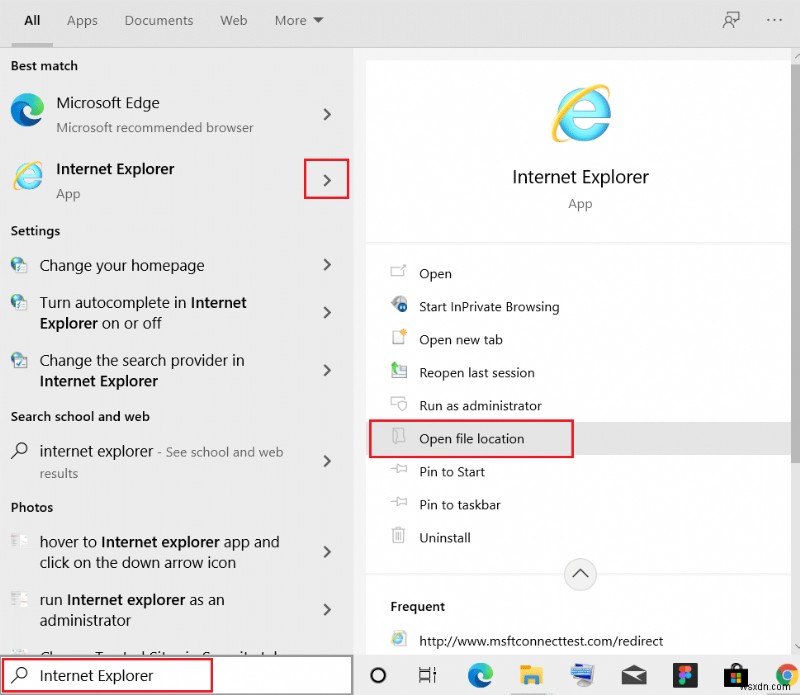This screenshot has width=800, height=695.
Task: Open Figma from the taskbar
Action: 685,675
